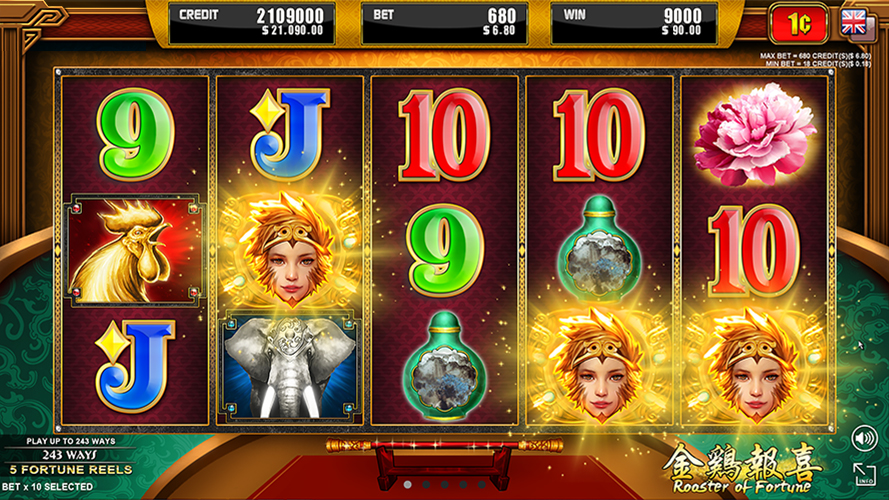The height and width of the screenshot is (500, 889).
Task: Select the golden rooster symbol on reel one
Action: [x=134, y=250]
